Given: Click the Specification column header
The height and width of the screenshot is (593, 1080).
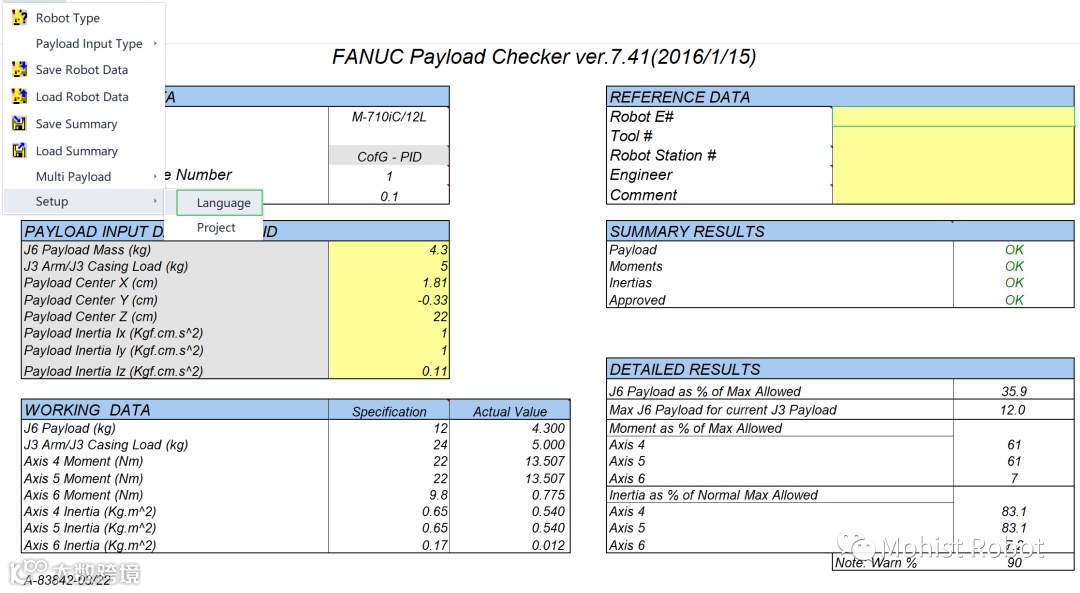Looking at the screenshot, I should (389, 411).
